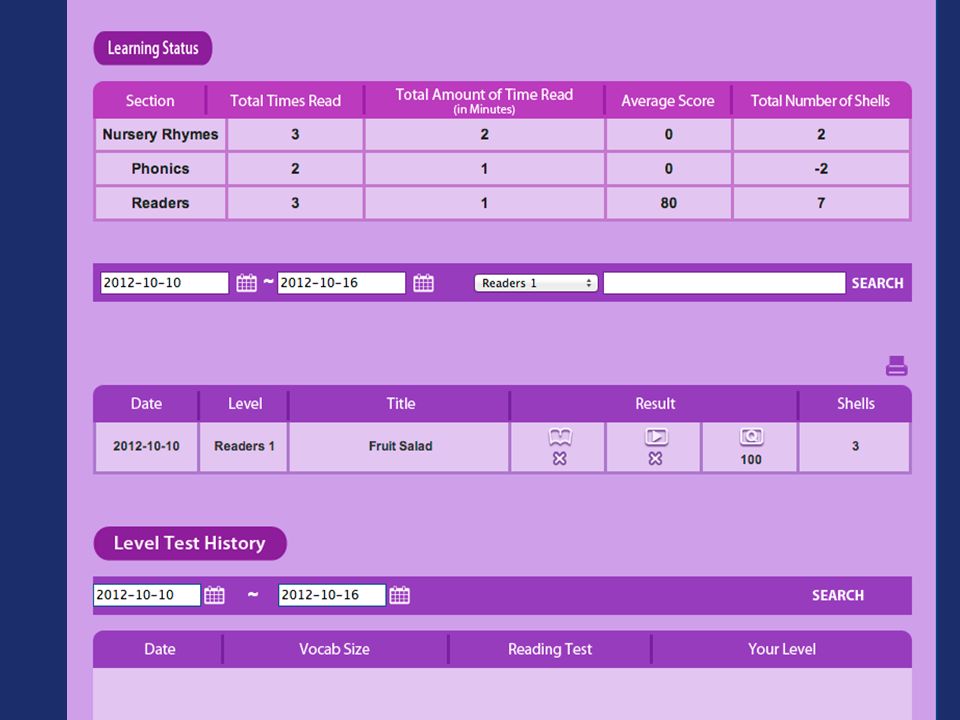Click the Phonics section cell

point(160,169)
